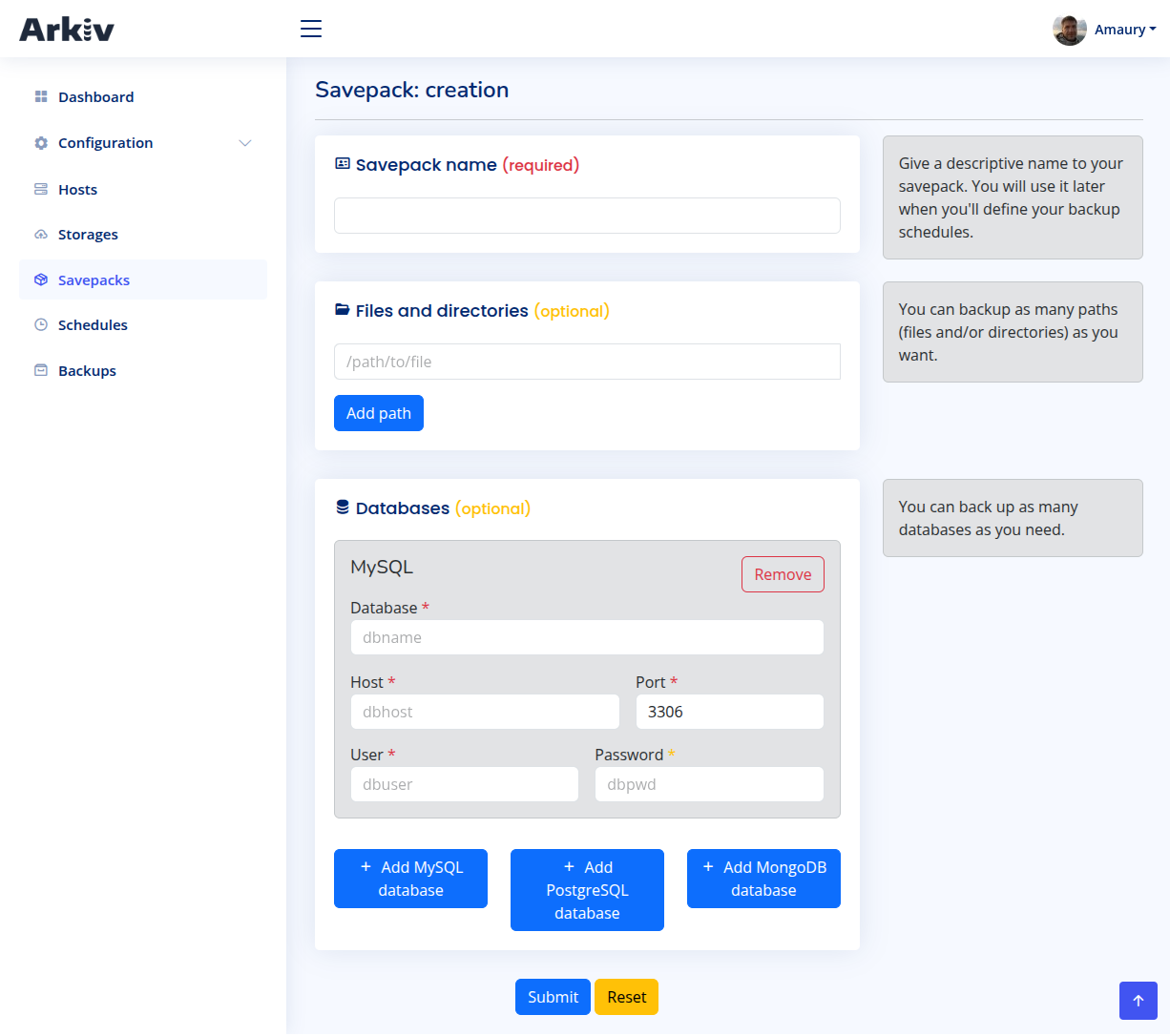Viewport: 1170px width, 1036px height.
Task: Click the Arkiv logo
Action: (67, 30)
